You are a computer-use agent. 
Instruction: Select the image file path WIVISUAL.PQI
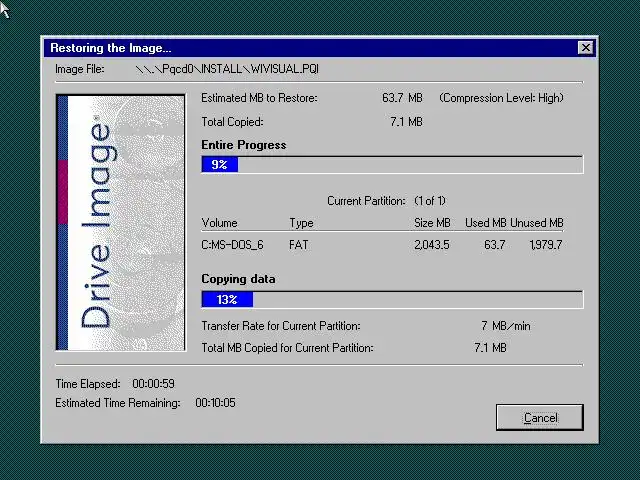pos(227,69)
